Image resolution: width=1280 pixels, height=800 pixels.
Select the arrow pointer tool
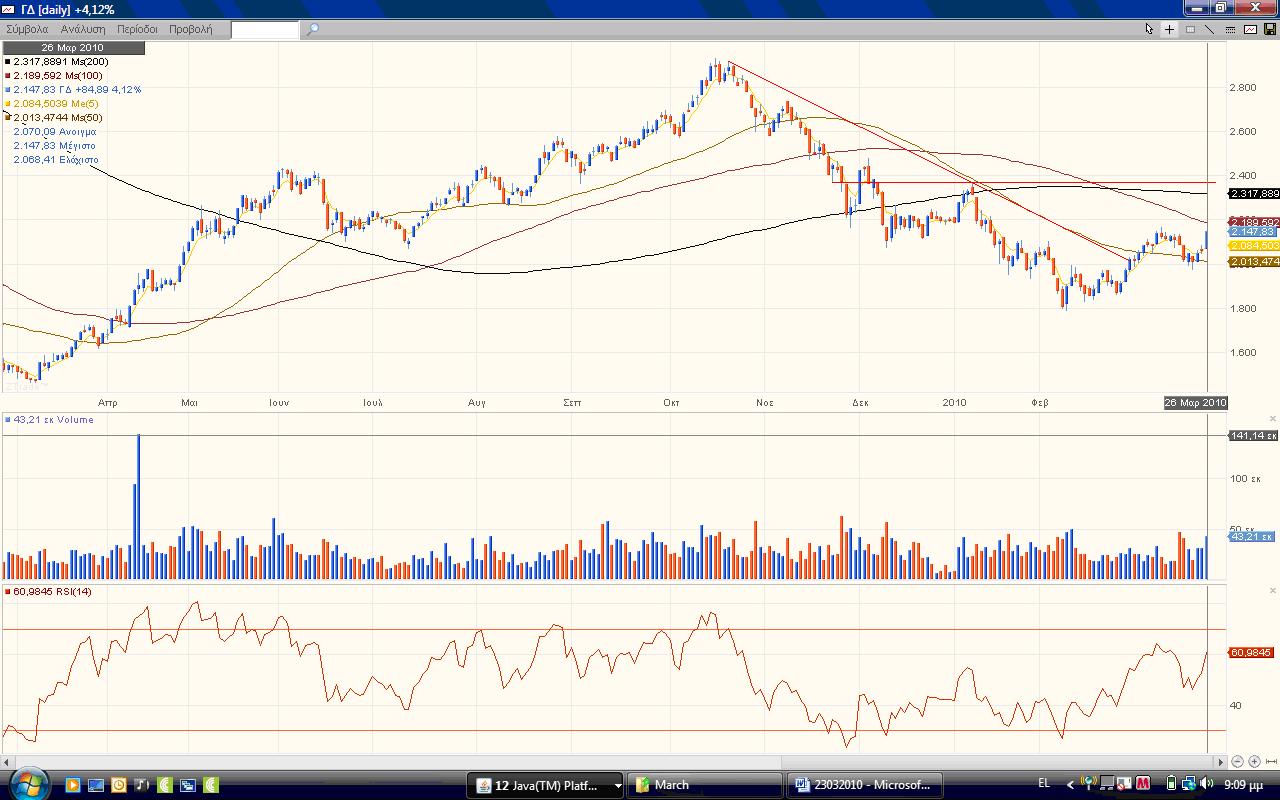pos(1150,29)
